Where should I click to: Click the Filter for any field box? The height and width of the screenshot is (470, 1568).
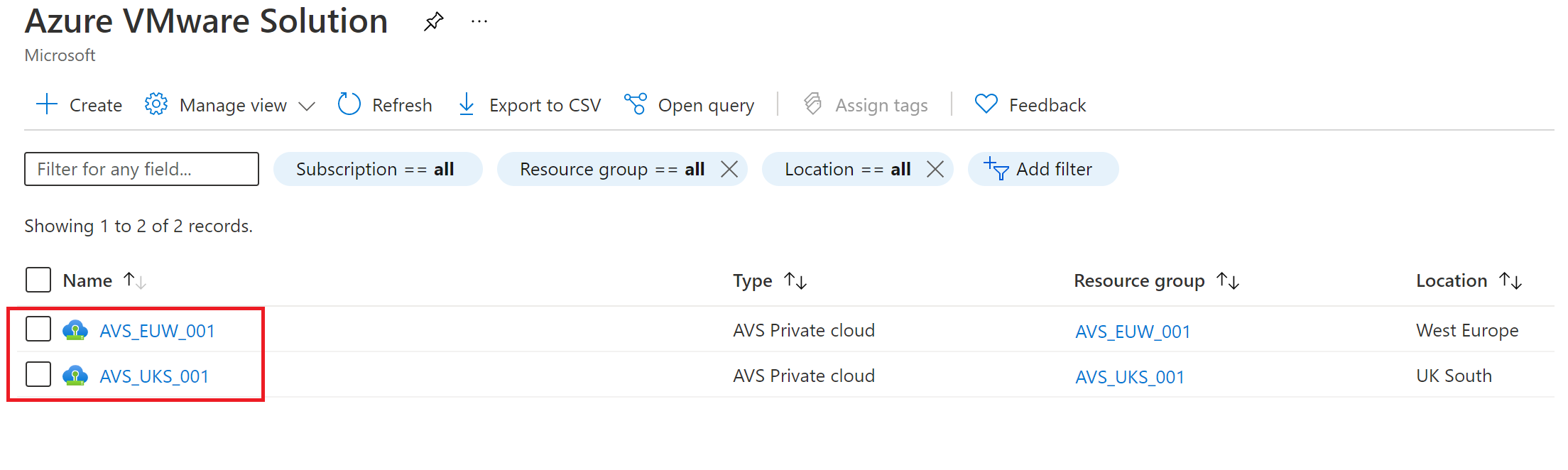(x=141, y=169)
